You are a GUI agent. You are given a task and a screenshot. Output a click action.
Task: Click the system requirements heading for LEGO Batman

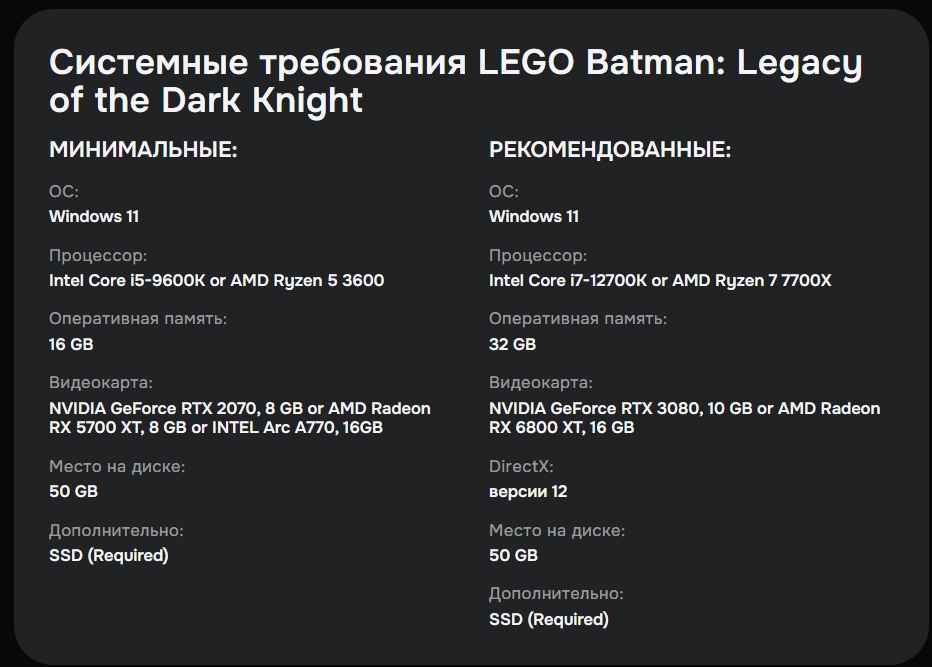click(x=455, y=81)
